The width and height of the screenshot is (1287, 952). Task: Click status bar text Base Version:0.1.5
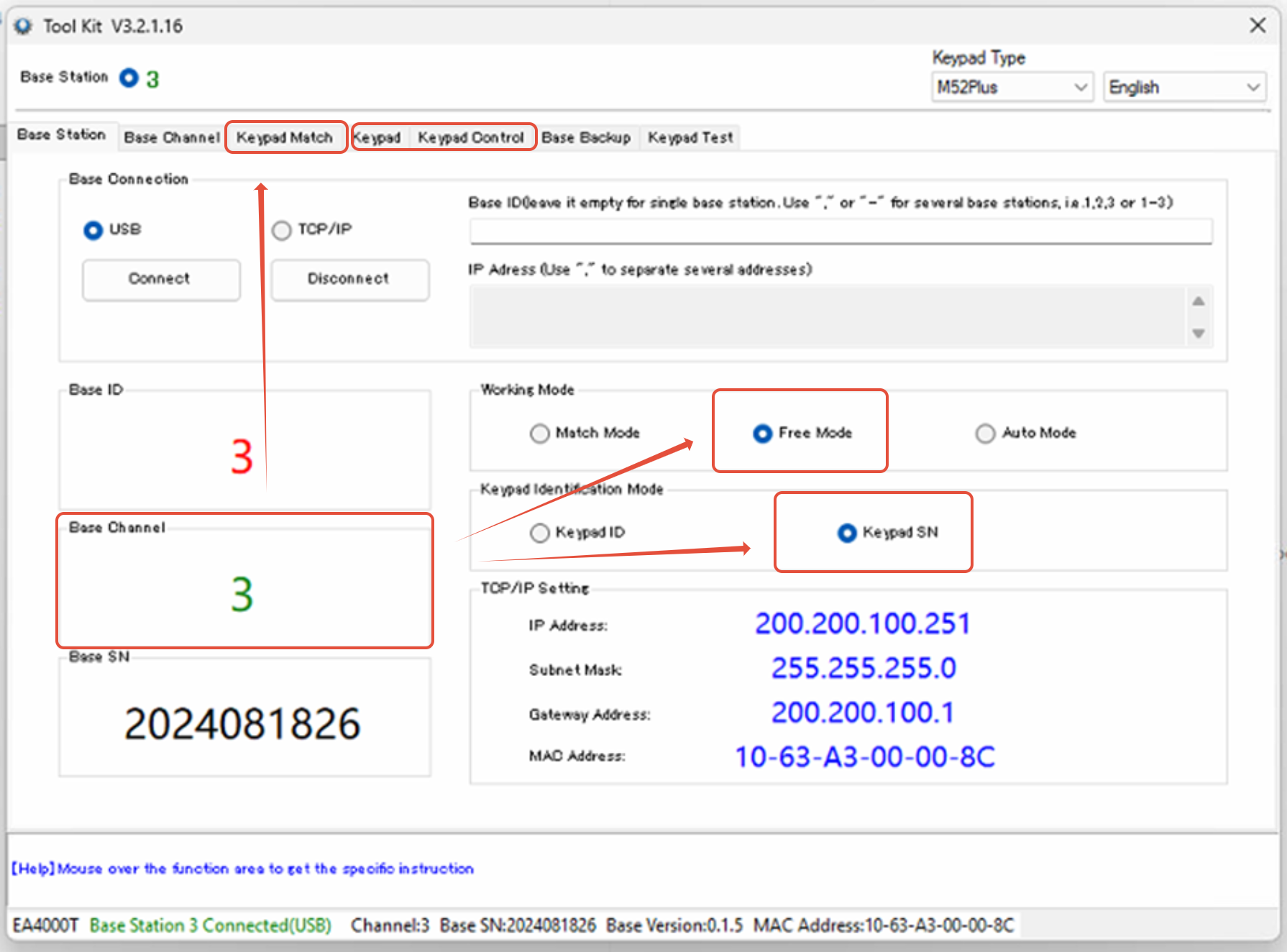tap(674, 925)
